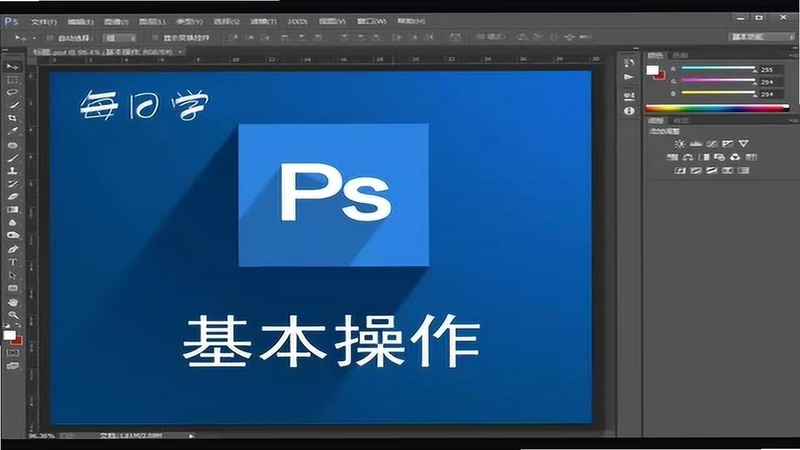Image resolution: width=800 pixels, height=450 pixels.
Task: Open the 滤镜(T) Filter menu
Action: pos(263,22)
